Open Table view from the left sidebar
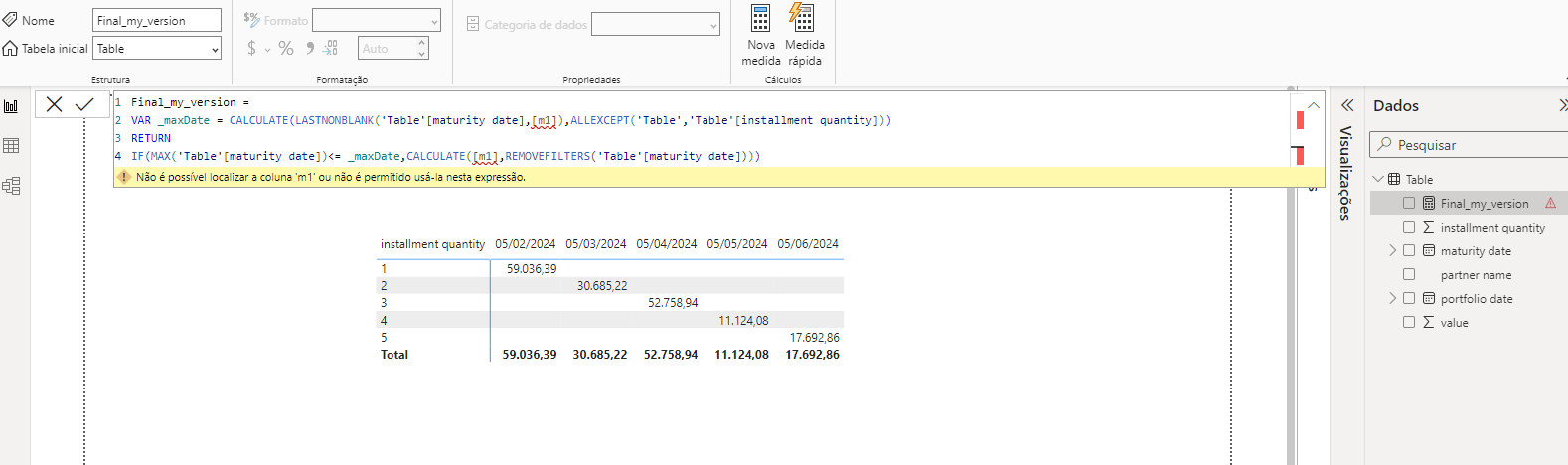Screen dimensions: 1568x465 (12, 146)
